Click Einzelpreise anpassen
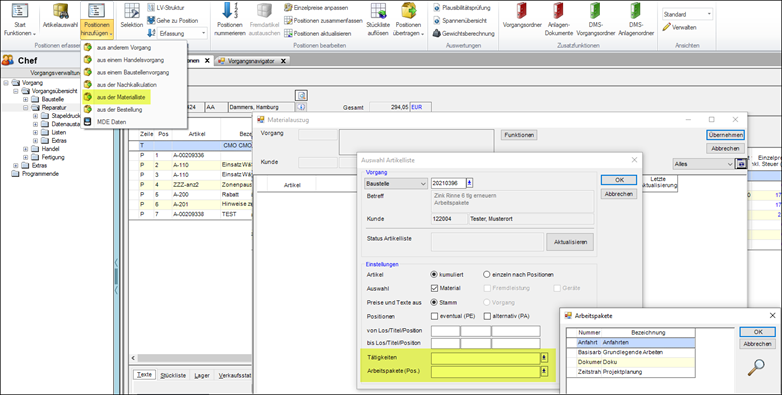Screen dimensions: 782x395 coord(316,7)
